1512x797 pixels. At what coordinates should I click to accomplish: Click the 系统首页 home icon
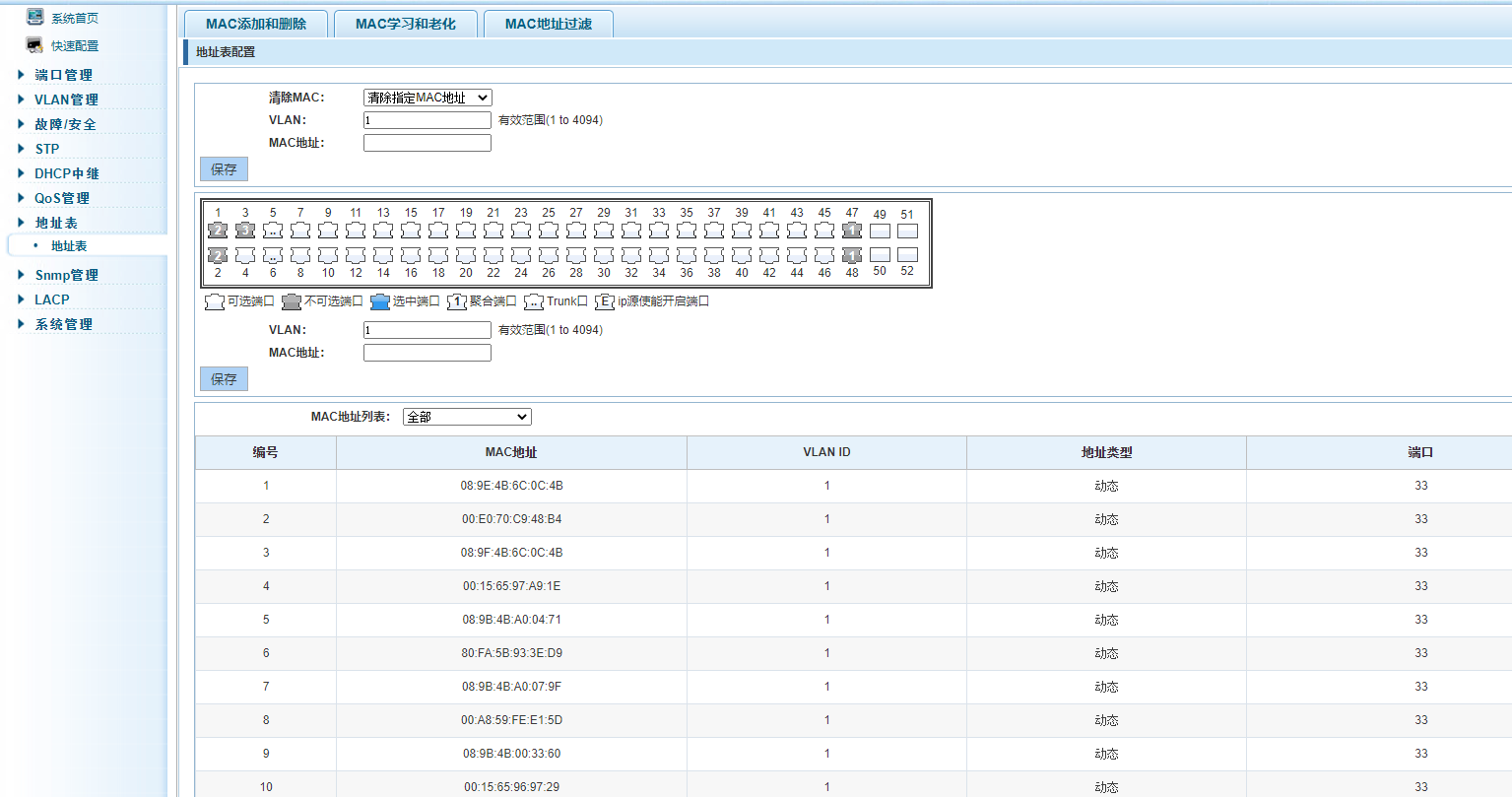(35, 17)
